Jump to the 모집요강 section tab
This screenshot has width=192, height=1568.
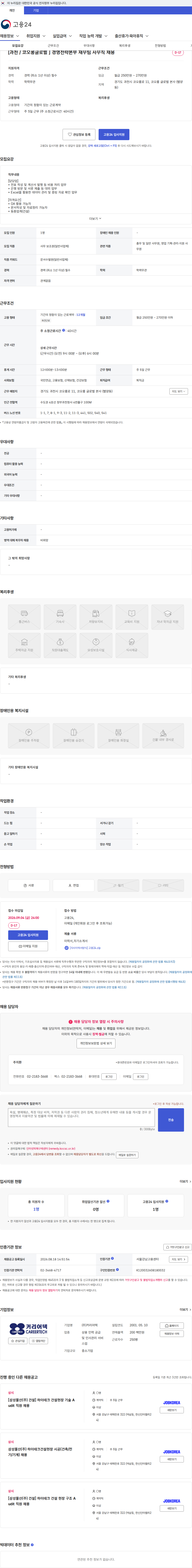point(18,46)
